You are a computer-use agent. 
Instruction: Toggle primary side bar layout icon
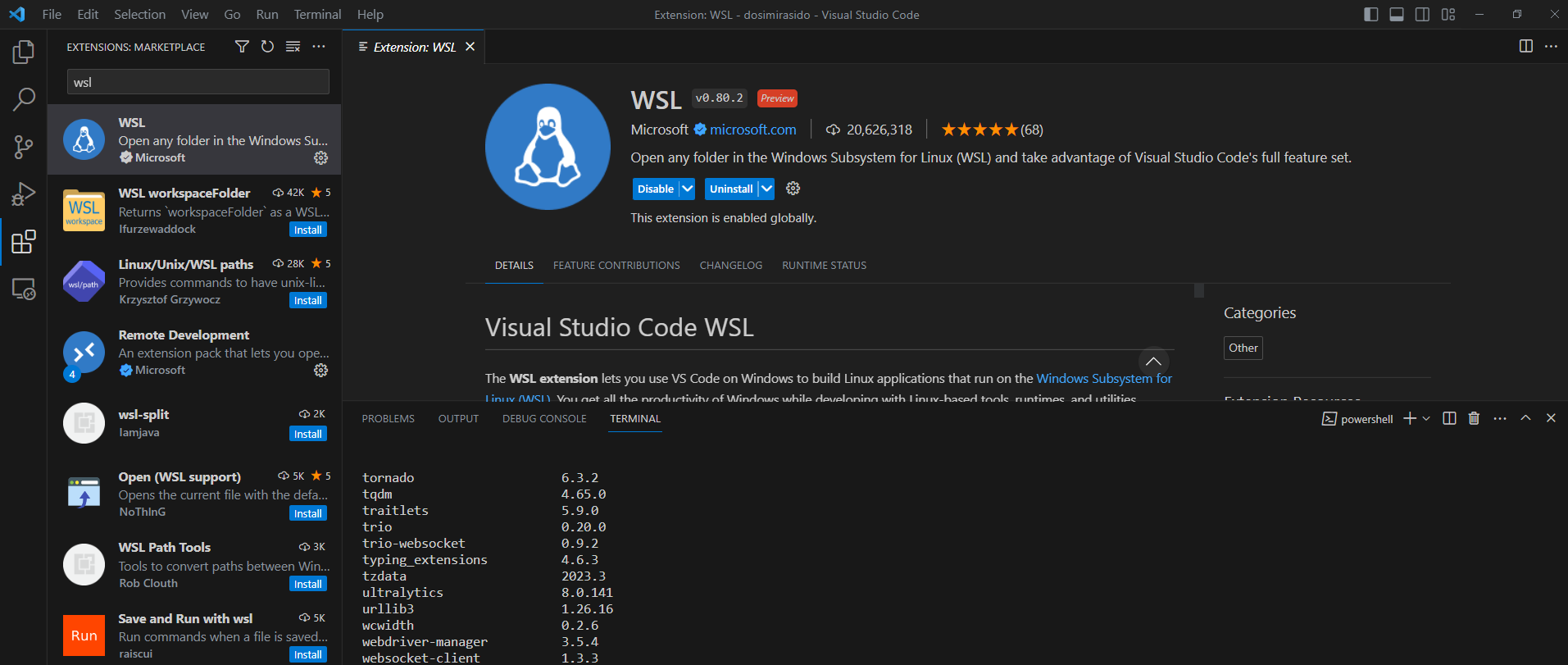click(1371, 15)
